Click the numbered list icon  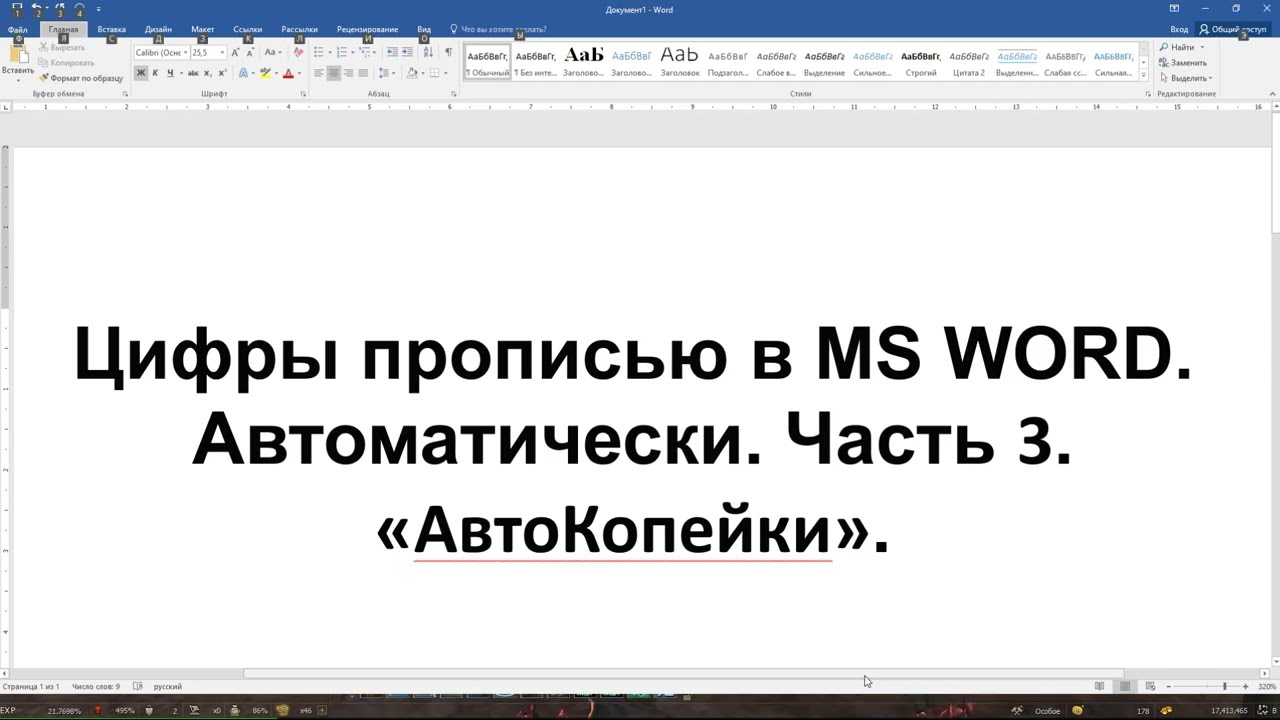[342, 52]
